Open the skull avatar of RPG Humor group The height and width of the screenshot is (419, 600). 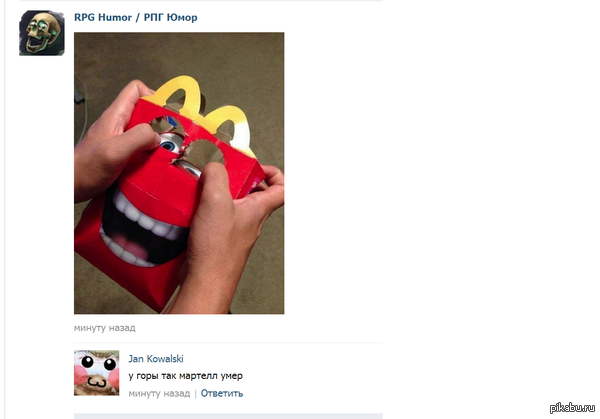point(42,33)
